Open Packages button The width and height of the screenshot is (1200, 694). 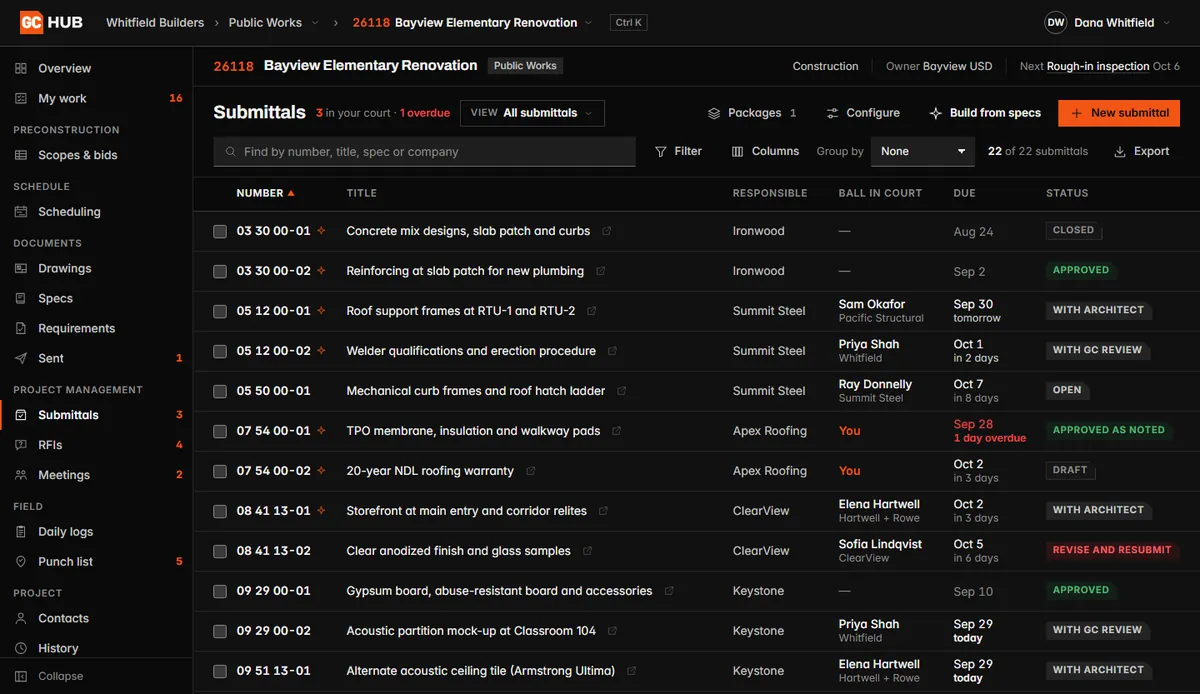pos(752,113)
